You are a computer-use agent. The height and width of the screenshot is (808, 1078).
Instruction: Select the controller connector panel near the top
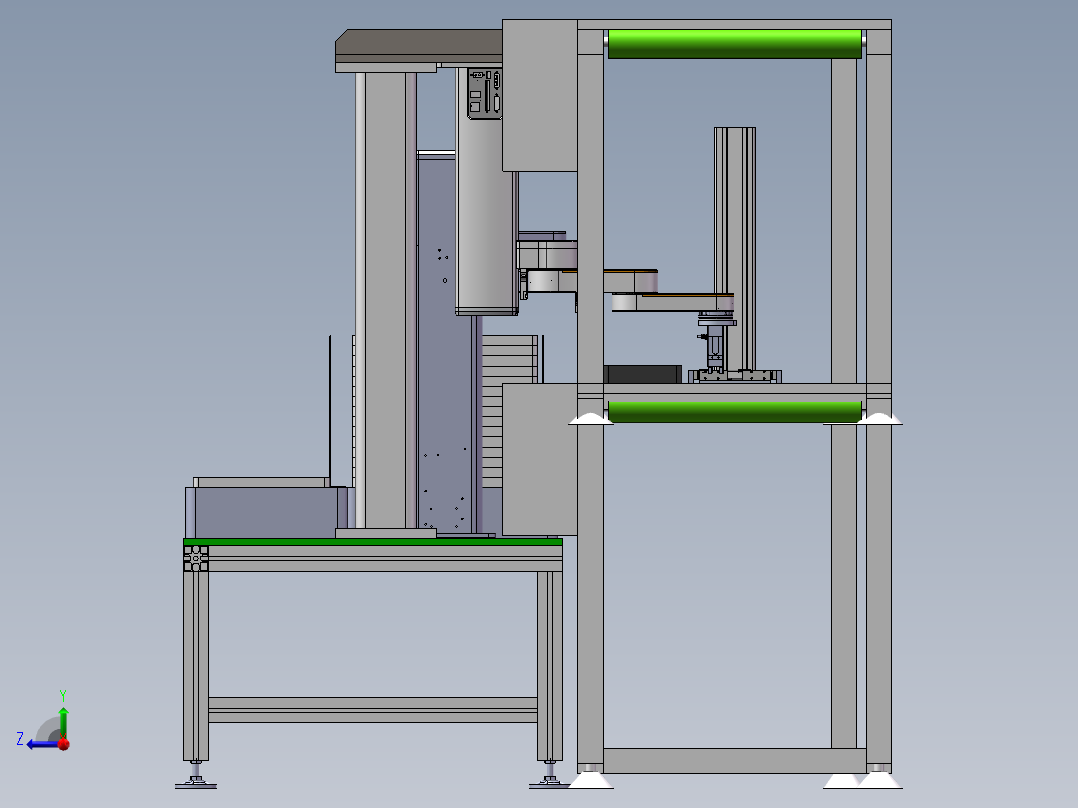pos(485,94)
